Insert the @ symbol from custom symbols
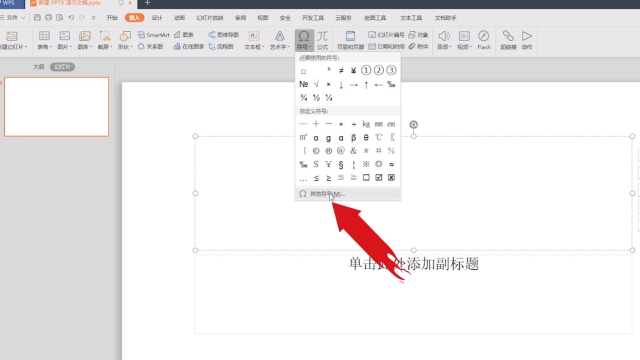This screenshot has width=640, height=360. pyautogui.click(x=341, y=151)
